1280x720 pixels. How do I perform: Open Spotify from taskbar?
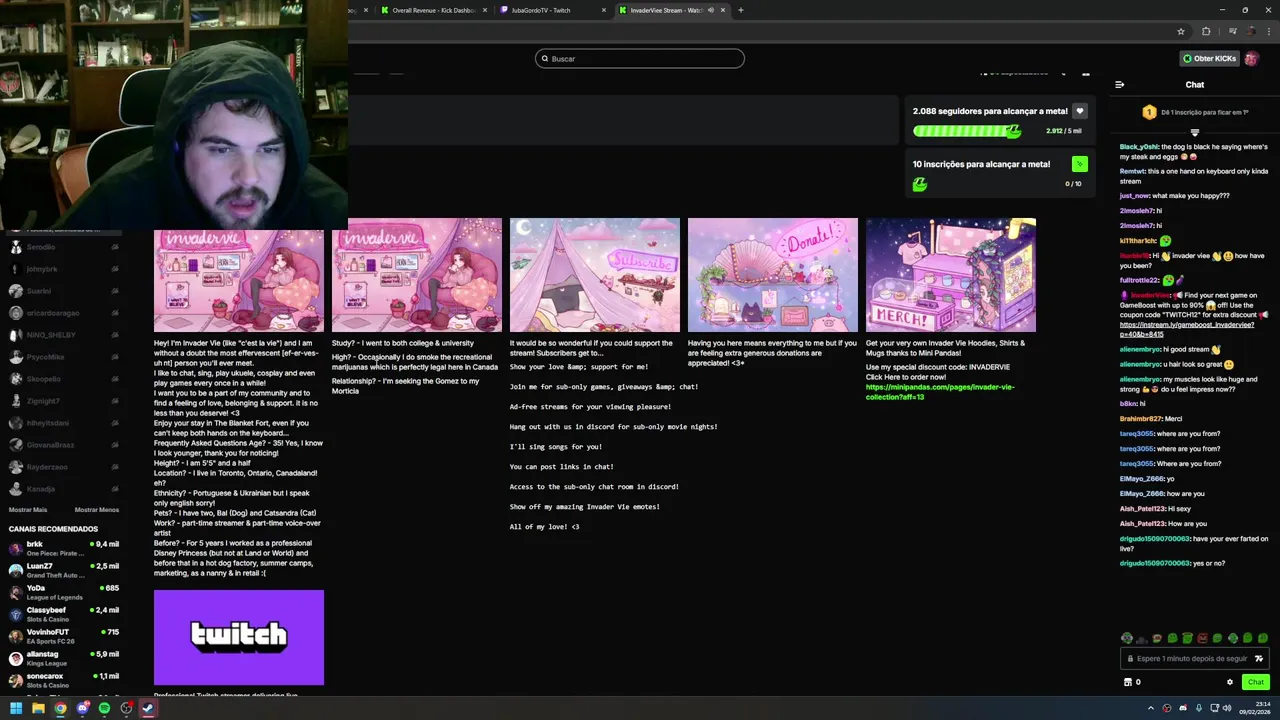pos(104,708)
